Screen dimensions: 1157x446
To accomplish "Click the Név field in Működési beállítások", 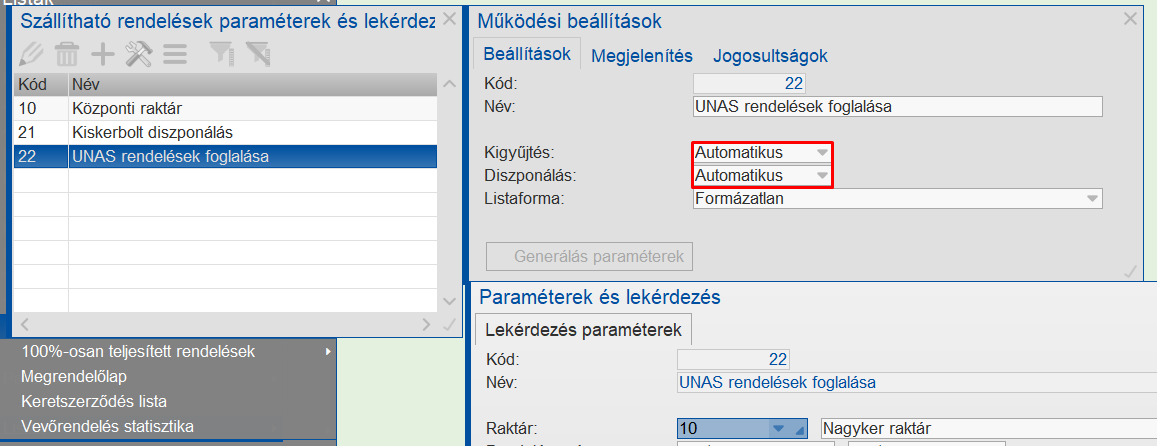I will click(896, 107).
